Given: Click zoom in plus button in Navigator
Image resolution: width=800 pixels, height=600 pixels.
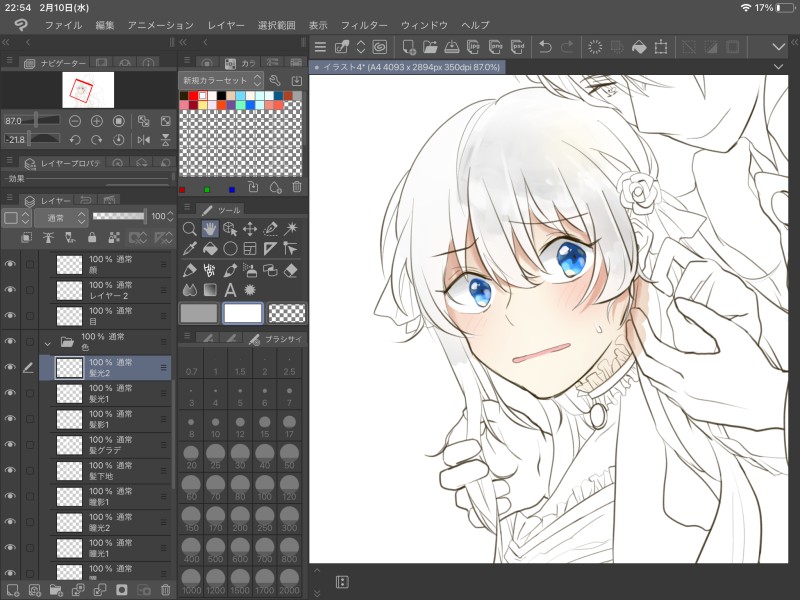Looking at the screenshot, I should [96, 121].
